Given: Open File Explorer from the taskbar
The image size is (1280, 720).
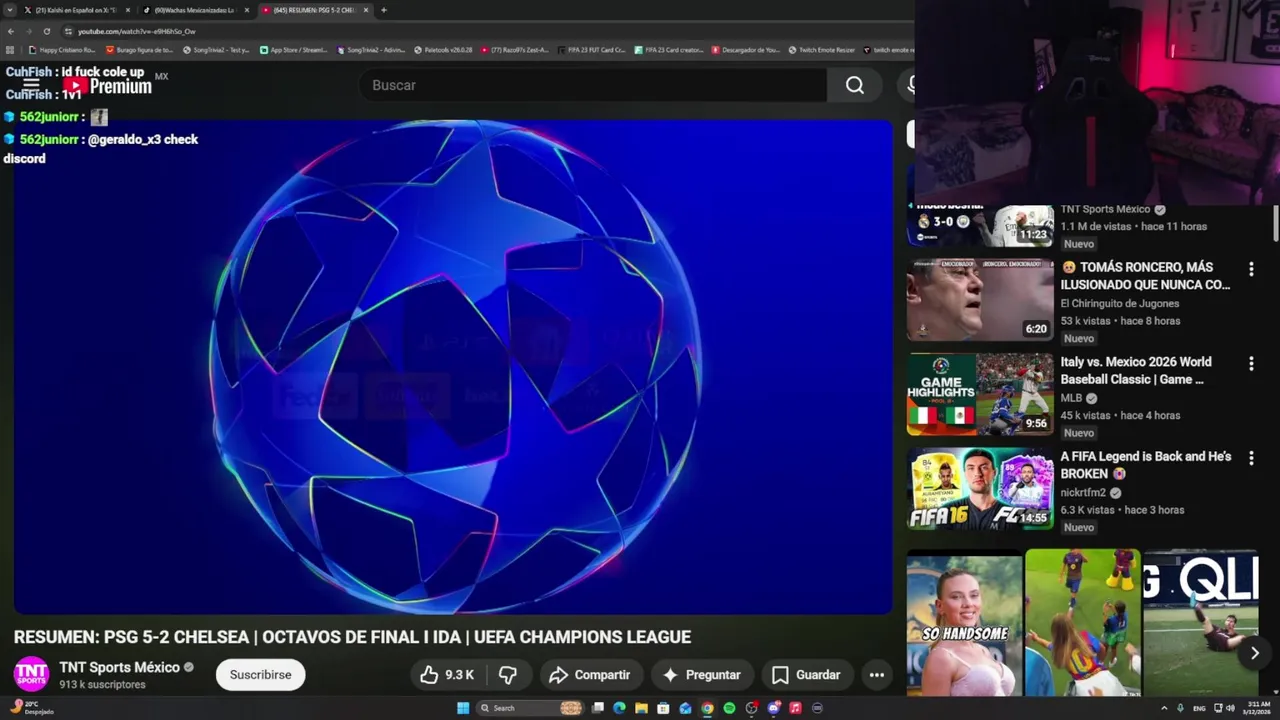Looking at the screenshot, I should coord(641,708).
